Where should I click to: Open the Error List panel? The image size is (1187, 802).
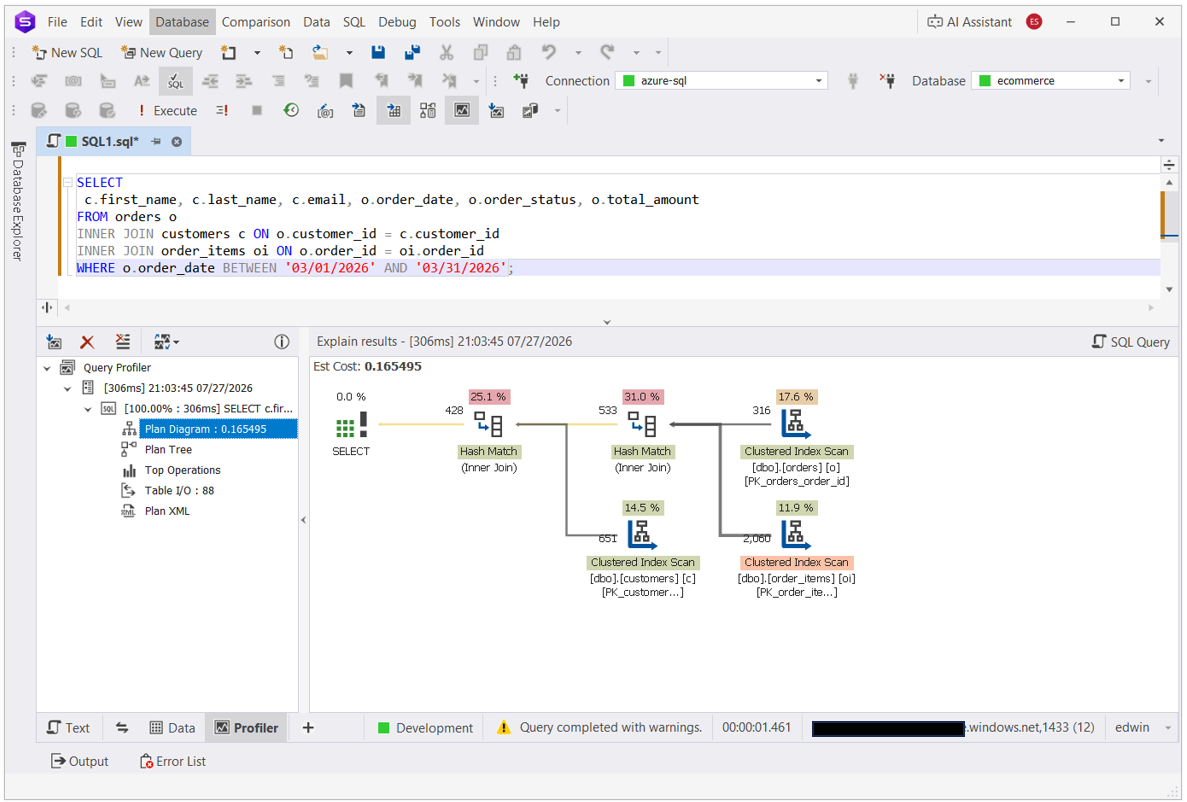[173, 762]
